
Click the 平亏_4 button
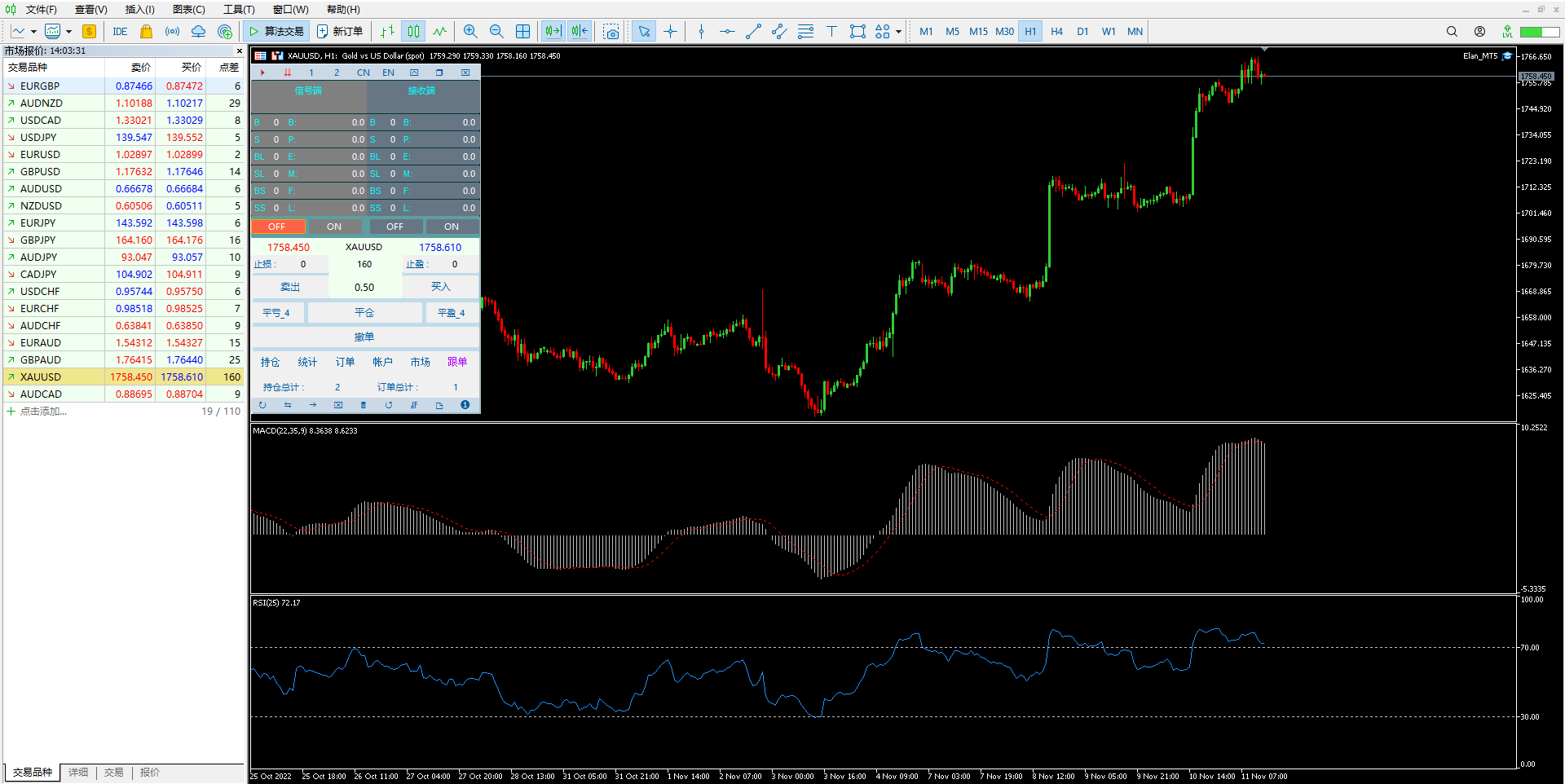(276, 313)
